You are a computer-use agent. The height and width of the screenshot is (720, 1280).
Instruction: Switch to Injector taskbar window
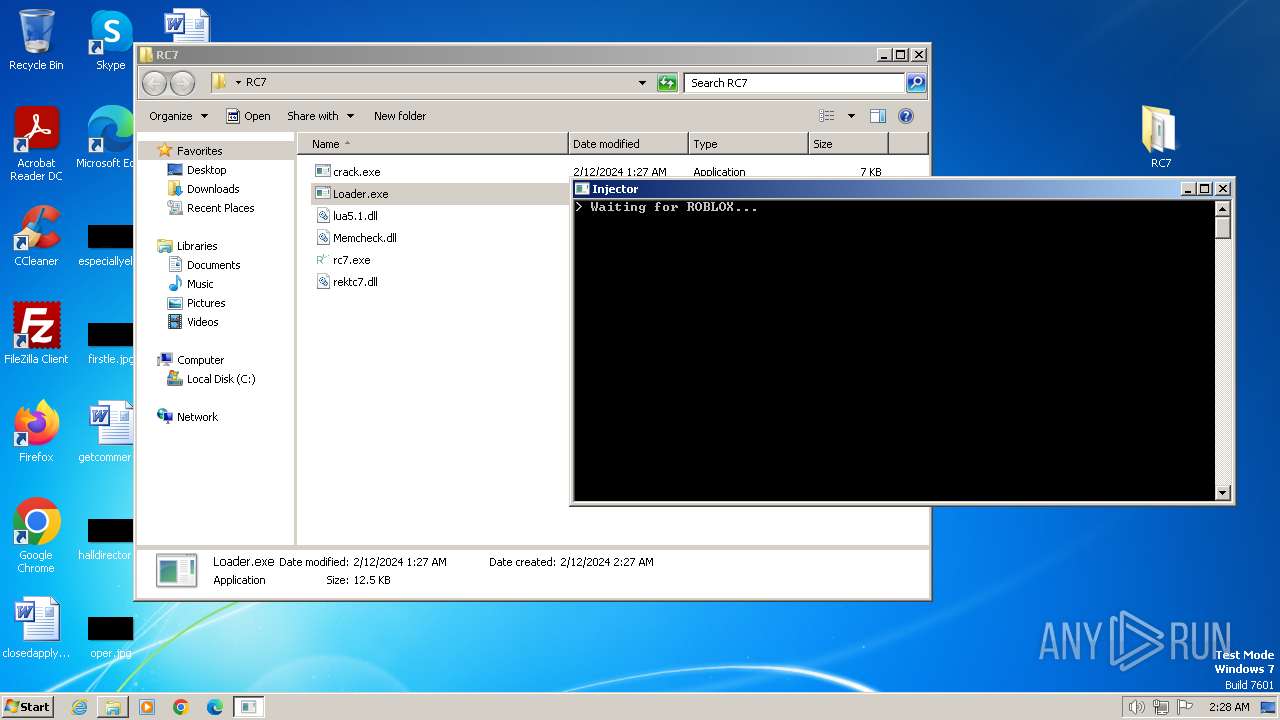(x=249, y=707)
